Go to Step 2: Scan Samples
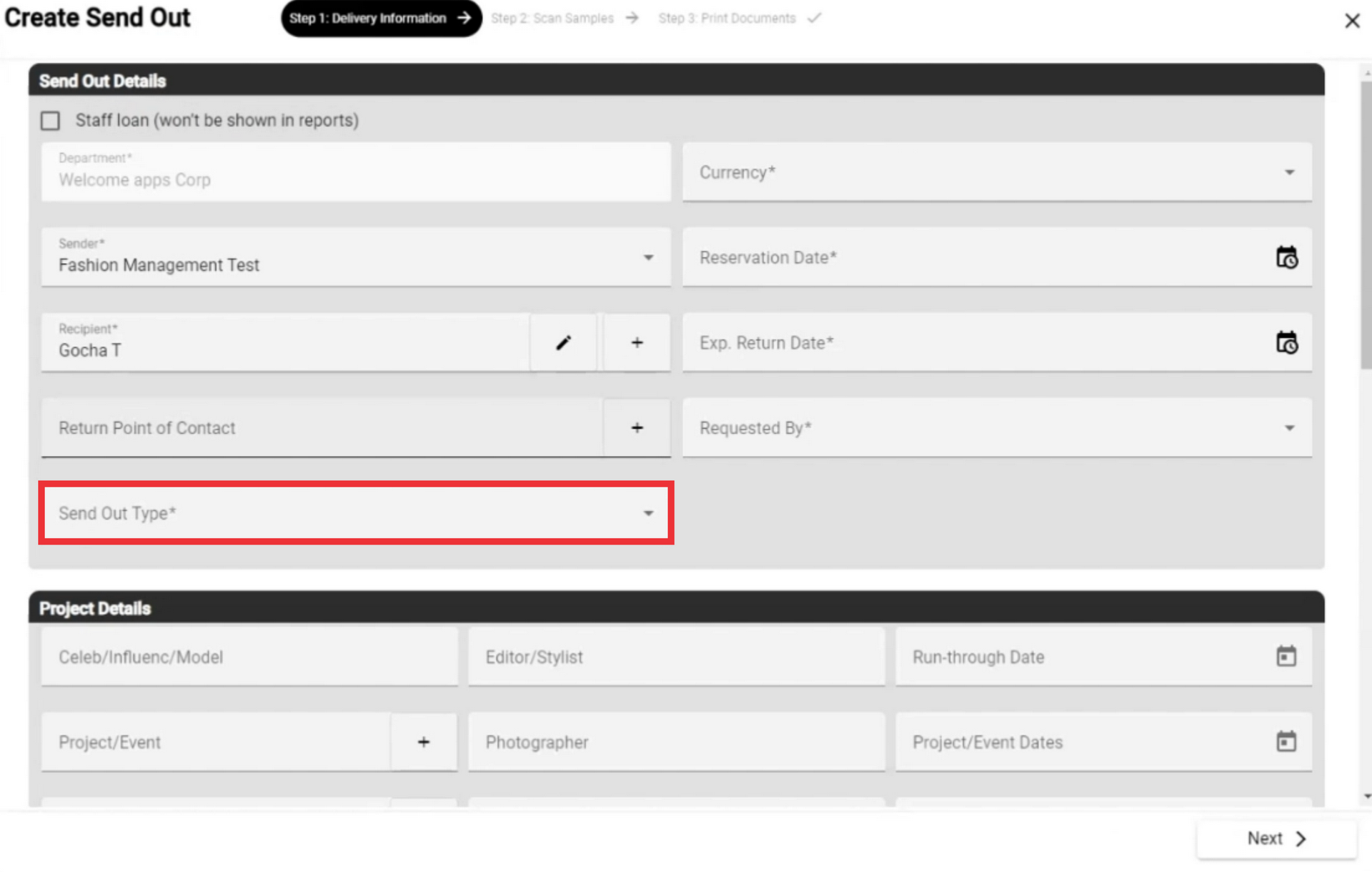The width and height of the screenshot is (1372, 872). tap(565, 19)
